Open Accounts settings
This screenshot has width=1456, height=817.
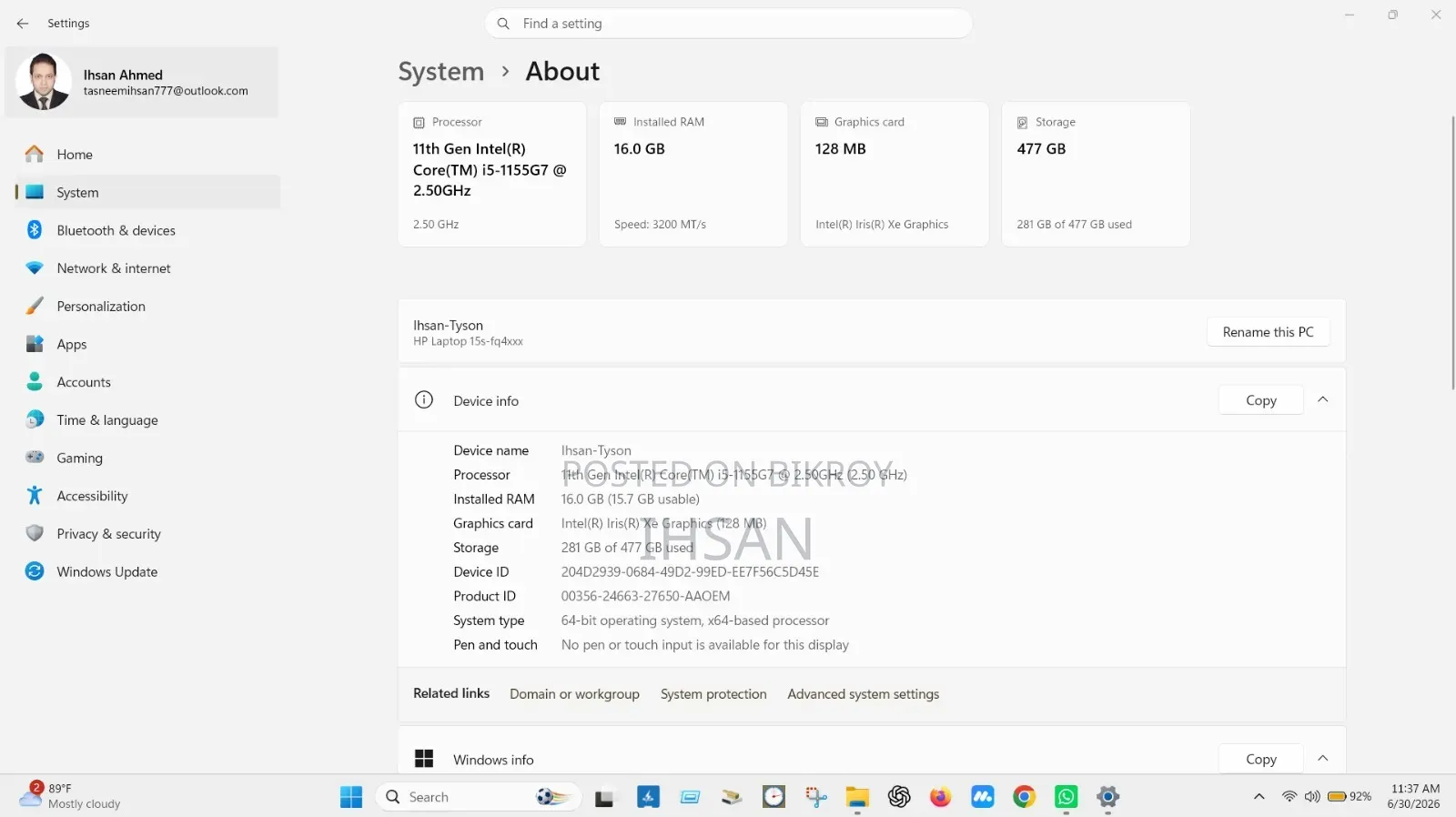tap(147, 382)
